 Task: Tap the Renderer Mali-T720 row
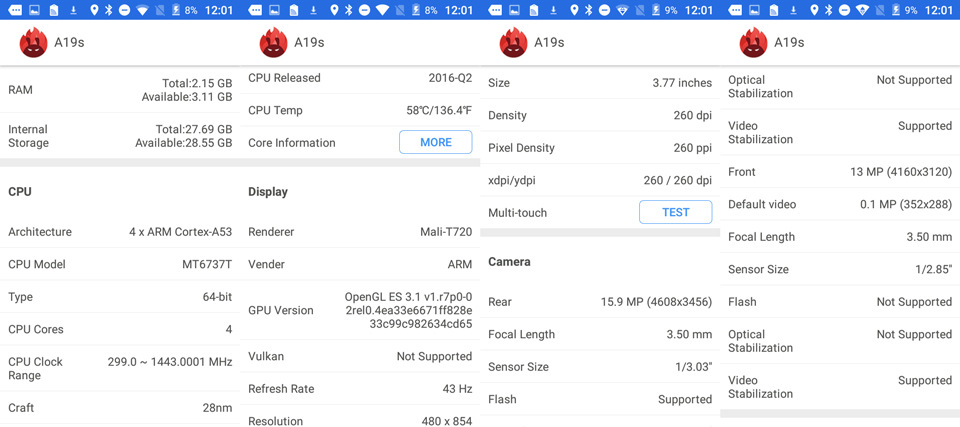pyautogui.click(x=360, y=232)
